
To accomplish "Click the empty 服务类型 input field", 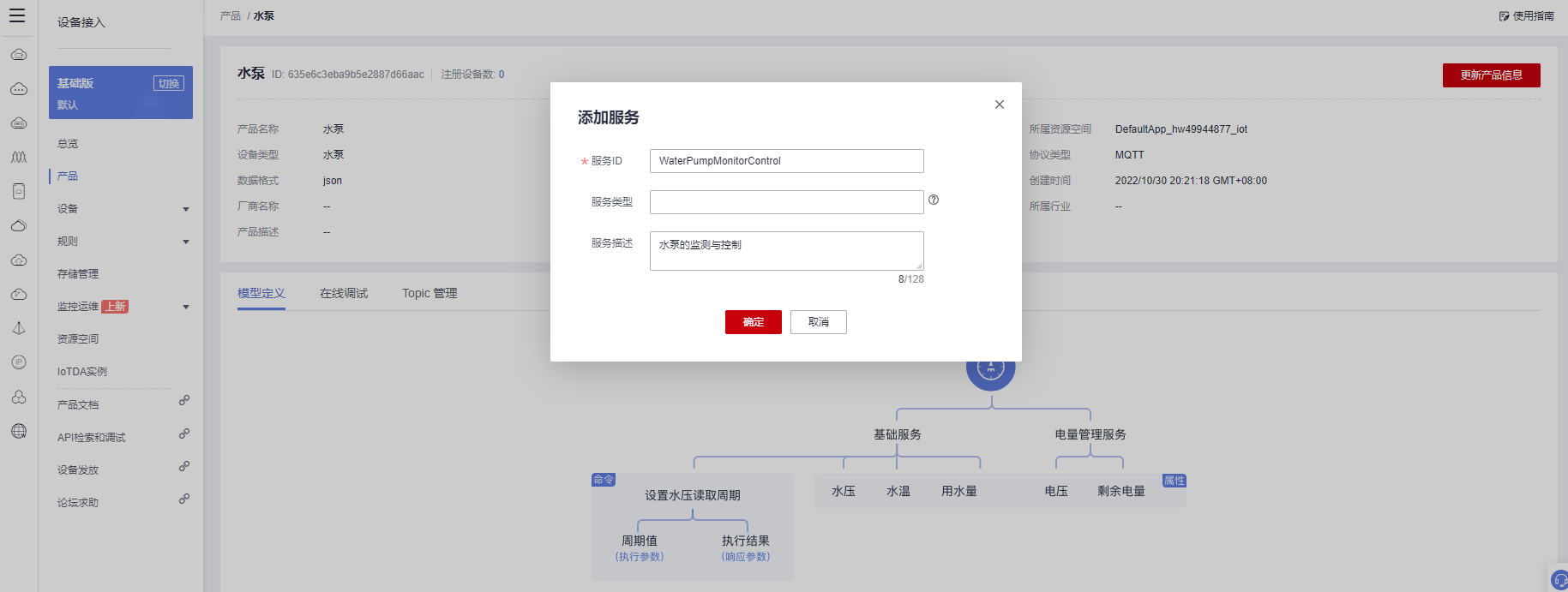I will pos(787,202).
